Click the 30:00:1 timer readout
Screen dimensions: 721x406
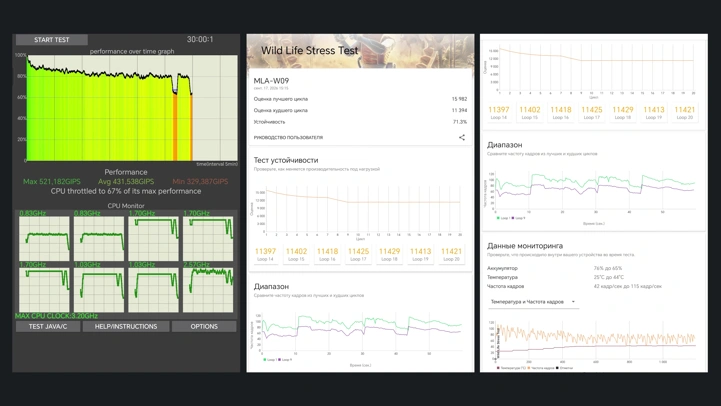tap(200, 40)
